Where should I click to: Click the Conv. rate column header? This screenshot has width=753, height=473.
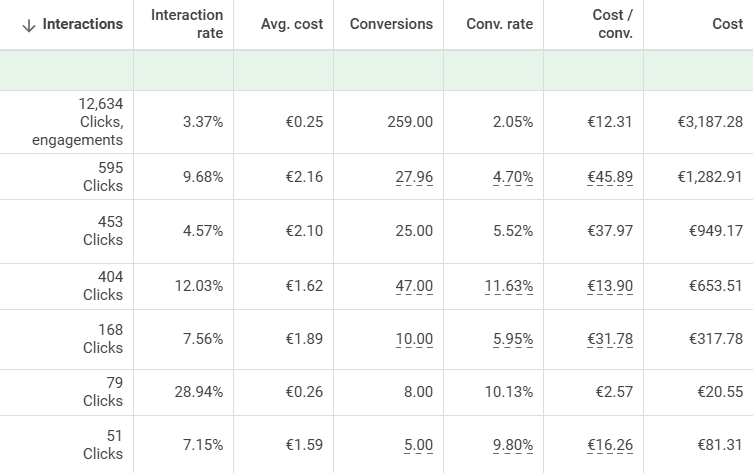pyautogui.click(x=500, y=24)
